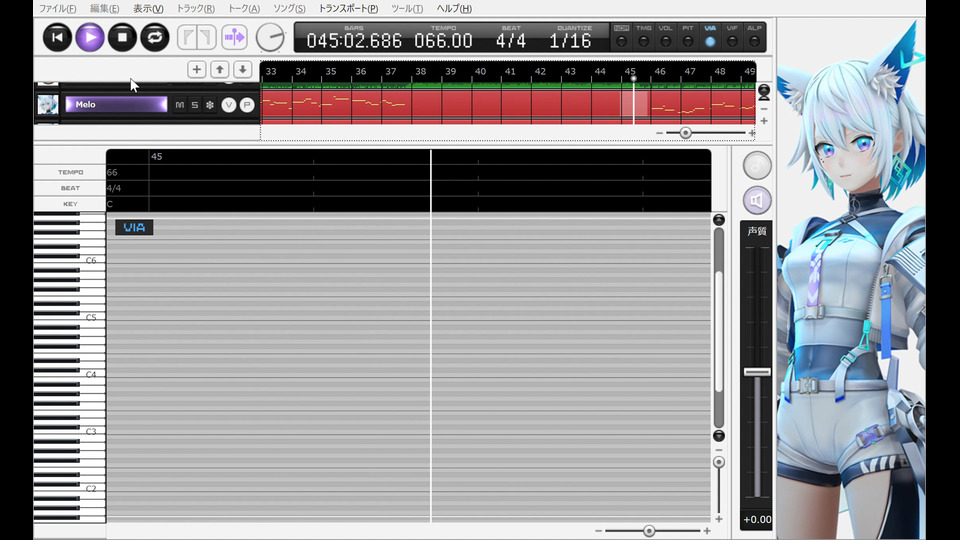This screenshot has height=540, width=960.
Task: Jump to bar 47 on the track timeline
Action: [690, 72]
